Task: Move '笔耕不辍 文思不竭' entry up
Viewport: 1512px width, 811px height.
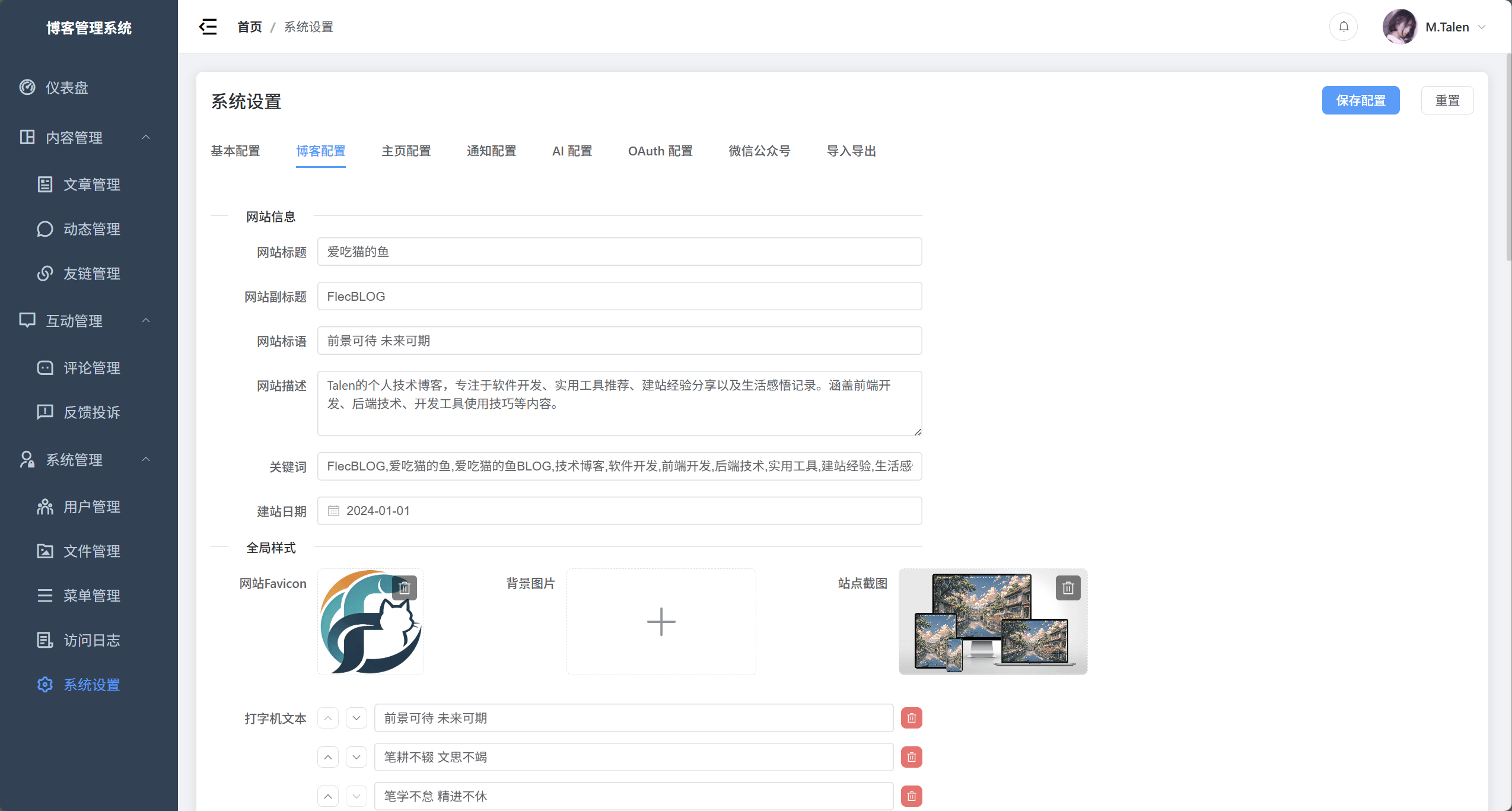Action: click(328, 756)
